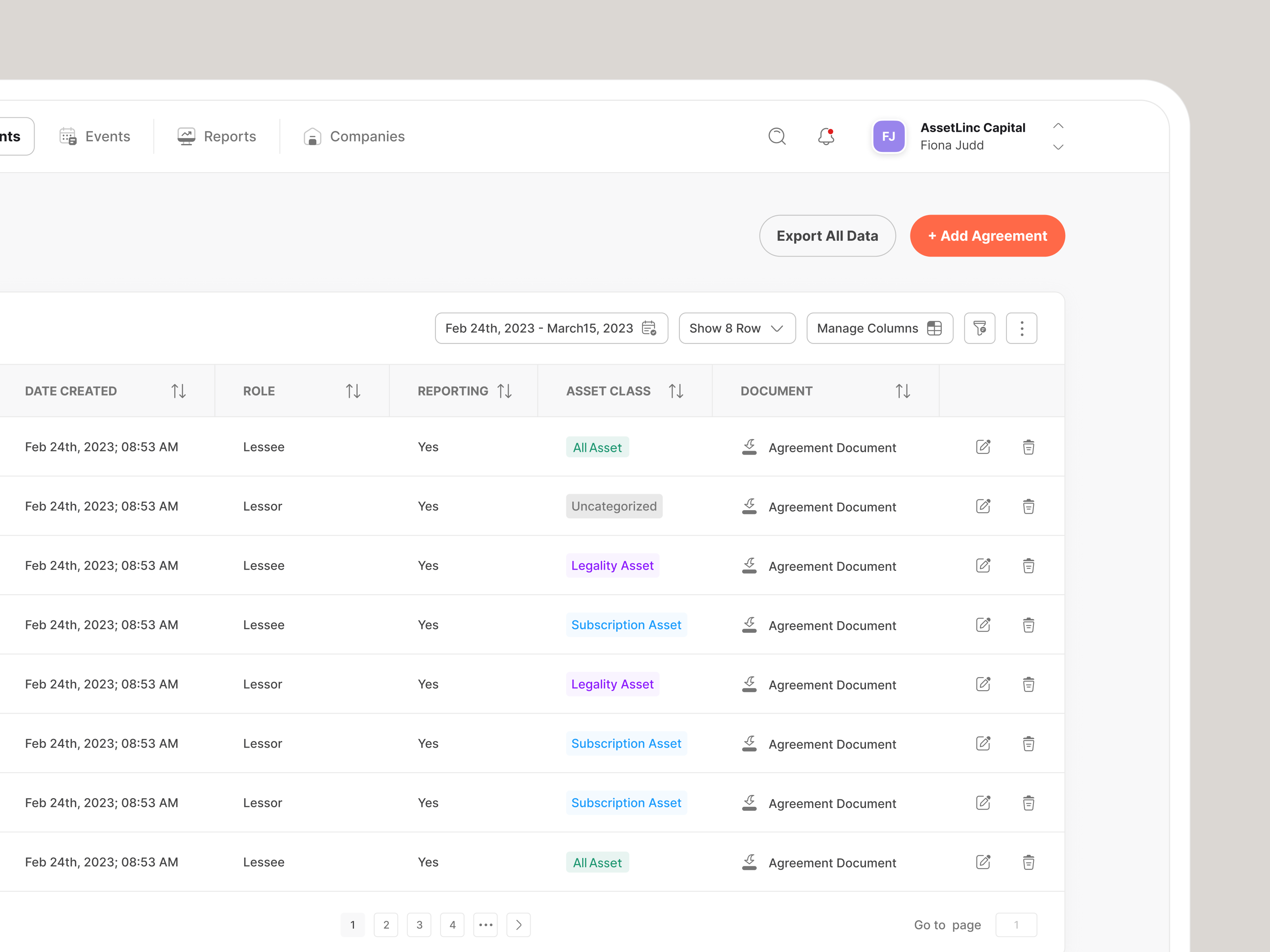Edit the Lessor Legality Asset row
The height and width of the screenshot is (952, 1270).
coord(983,684)
